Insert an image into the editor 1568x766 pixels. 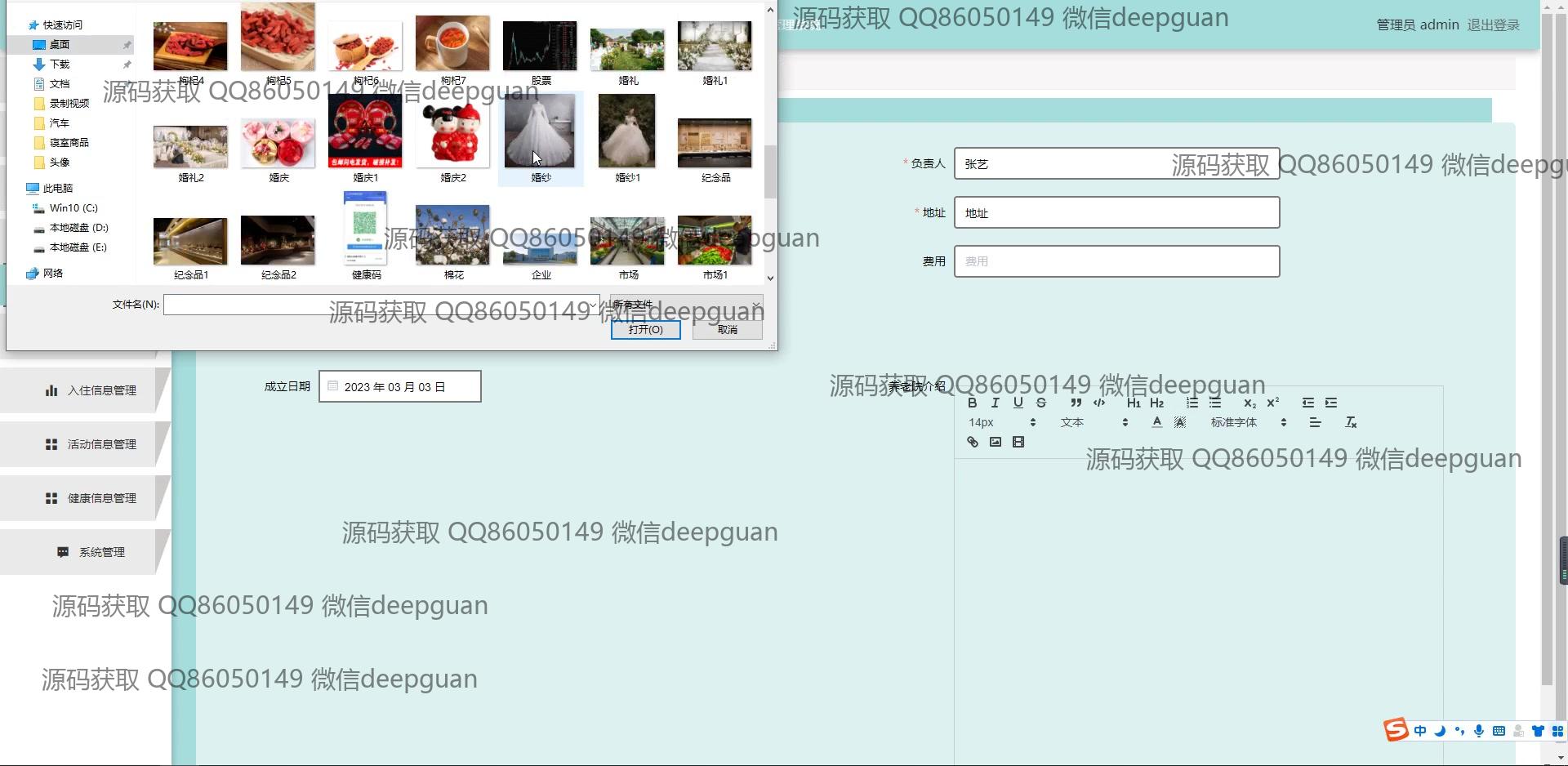pos(995,442)
